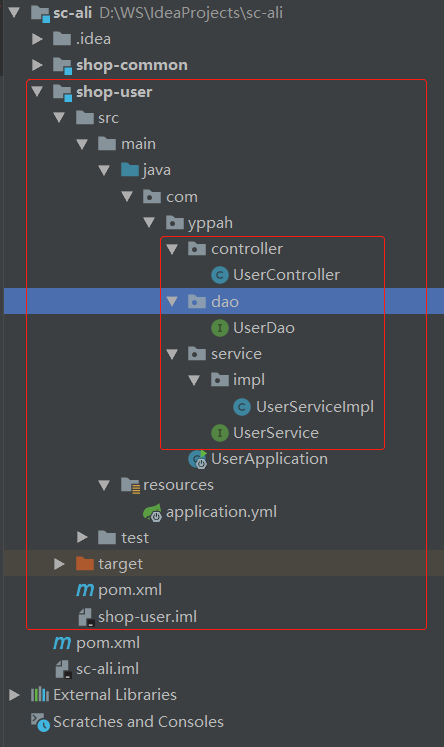
Task: Click the test folder icon
Action: [x=107, y=537]
